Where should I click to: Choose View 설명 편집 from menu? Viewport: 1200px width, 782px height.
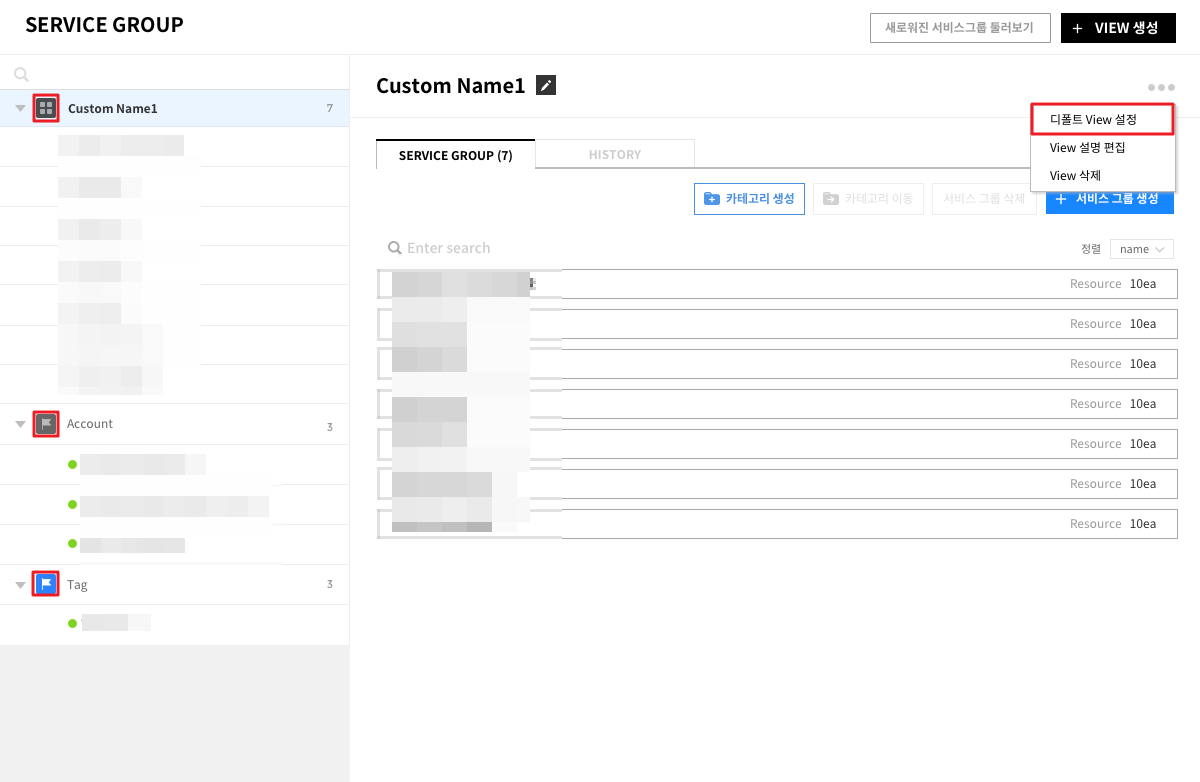(x=1087, y=148)
